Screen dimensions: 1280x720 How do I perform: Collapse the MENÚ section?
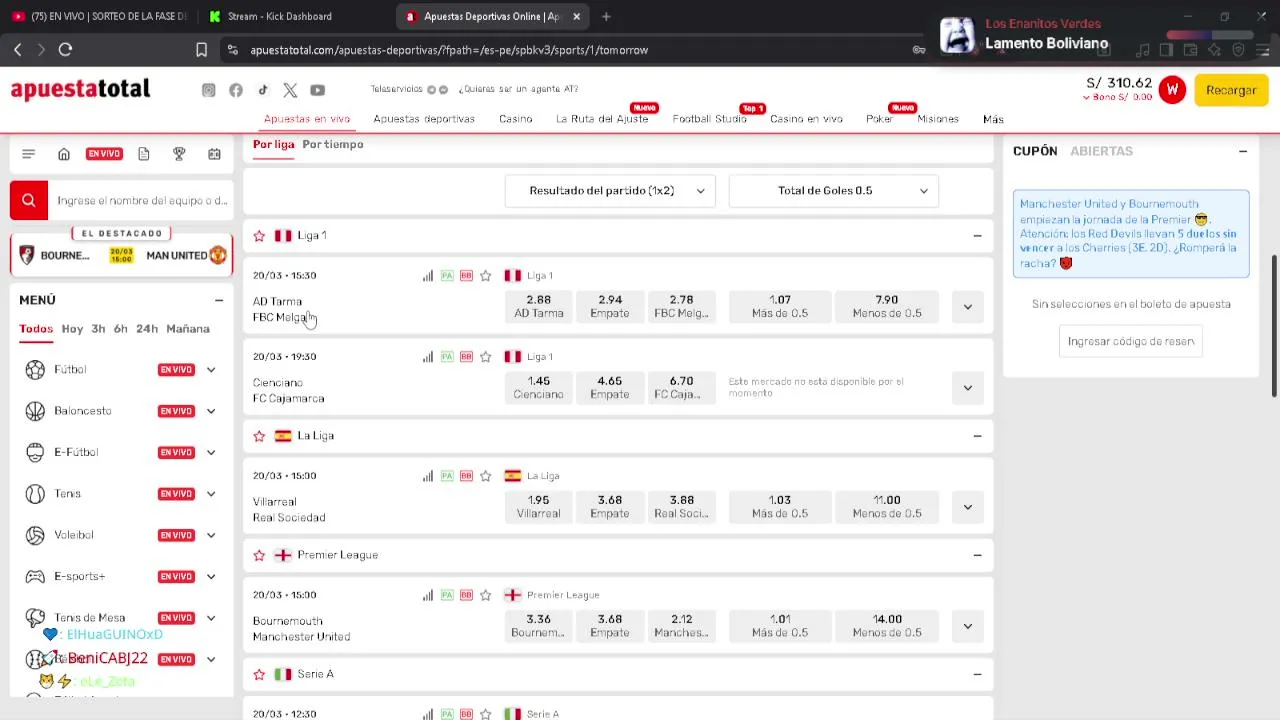(218, 300)
